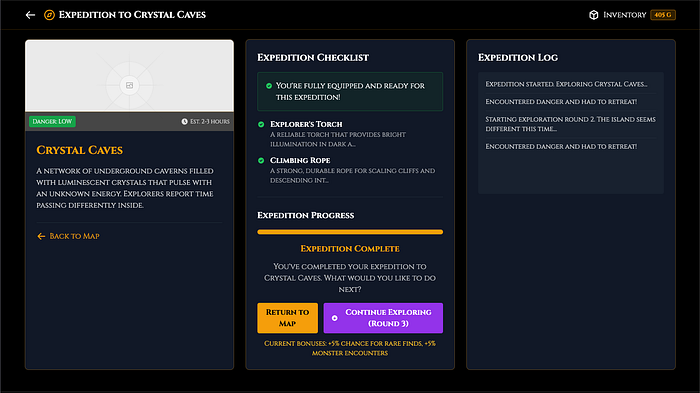Click the clock icon beside Est. 2-3 hours
Viewport: 700px width, 393px height.
click(184, 121)
